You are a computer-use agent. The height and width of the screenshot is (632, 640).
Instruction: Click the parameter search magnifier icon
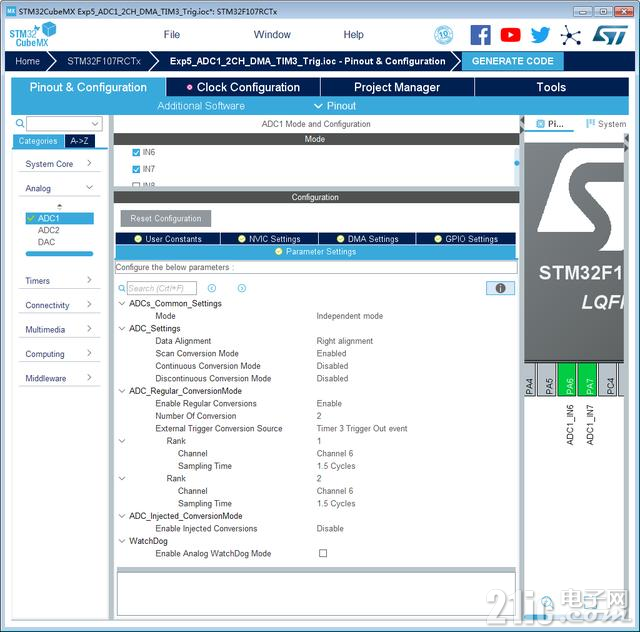pyautogui.click(x=122, y=288)
